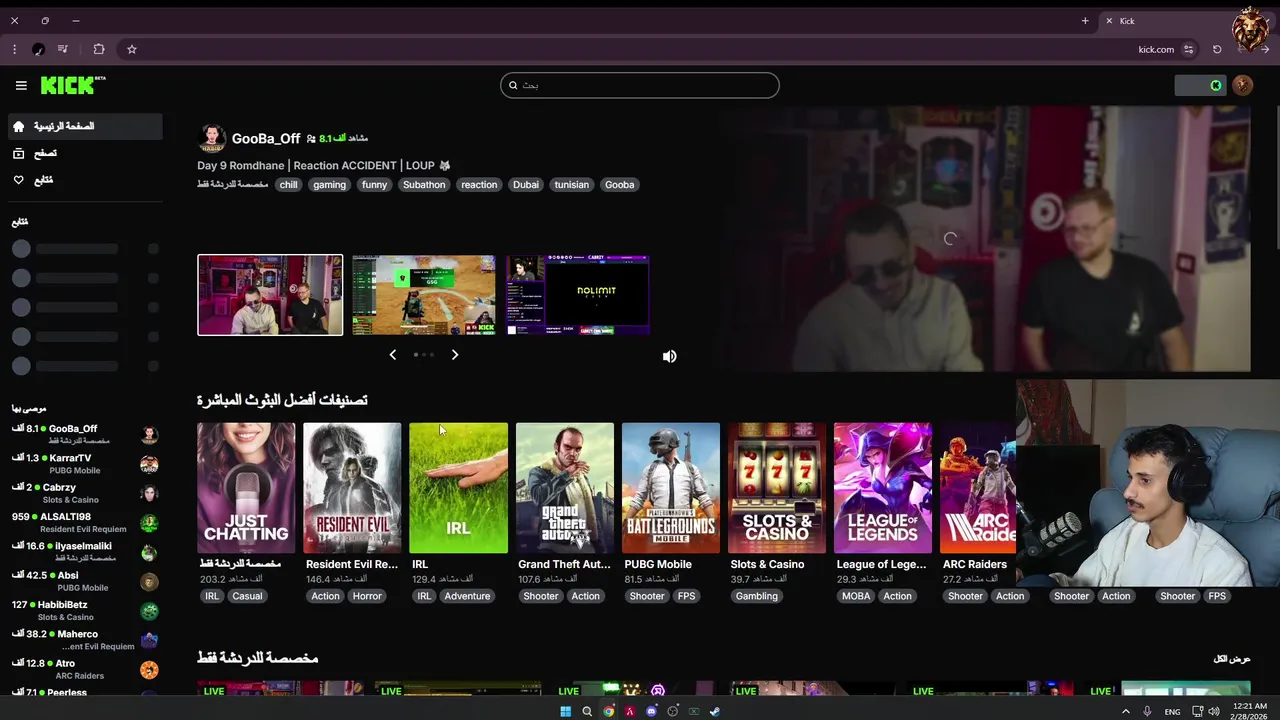Open Steam from the taskbar
Image resolution: width=1280 pixels, height=720 pixels.
pyautogui.click(x=714, y=711)
